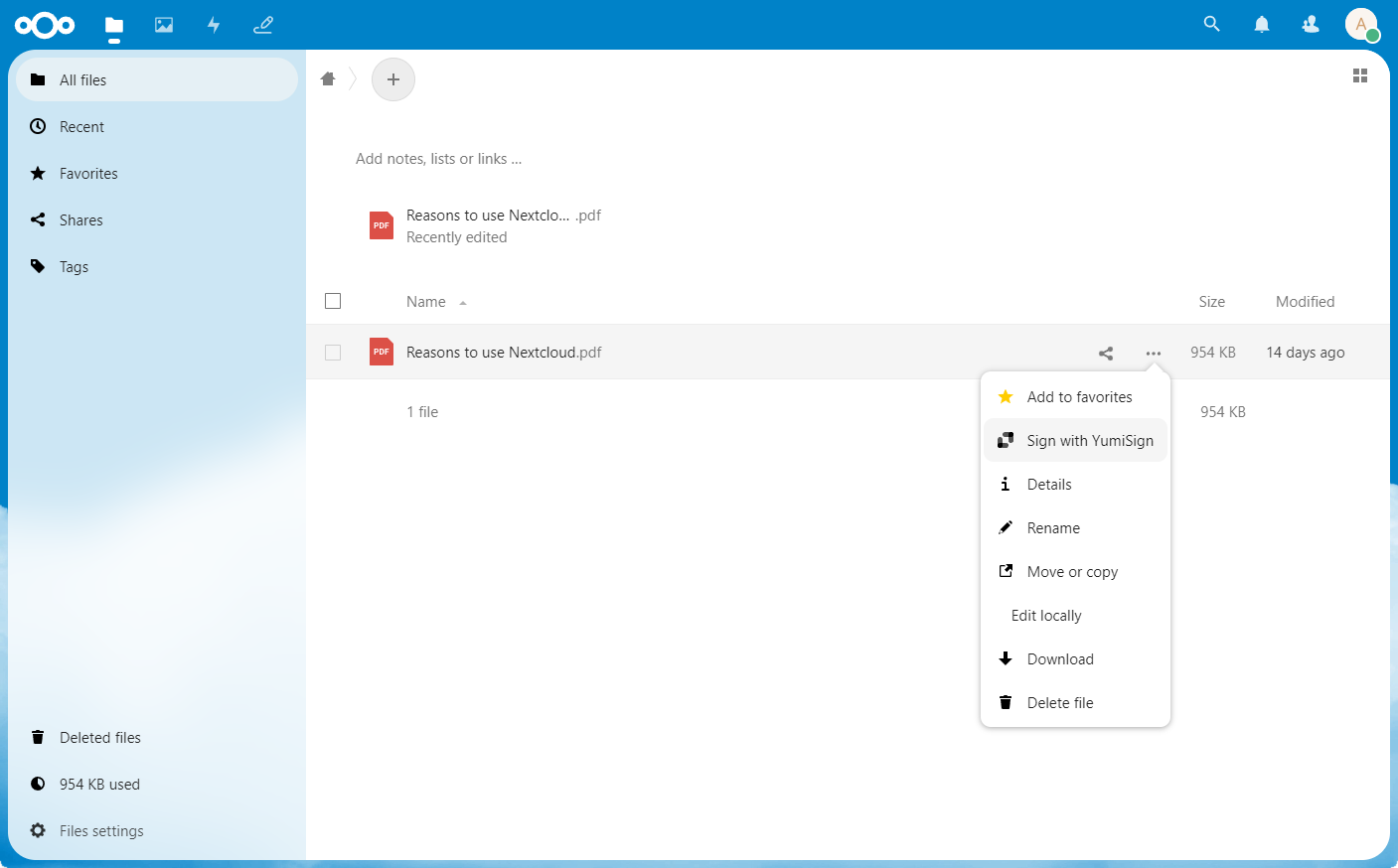Open Files settings at sidebar bottom

pos(157,830)
